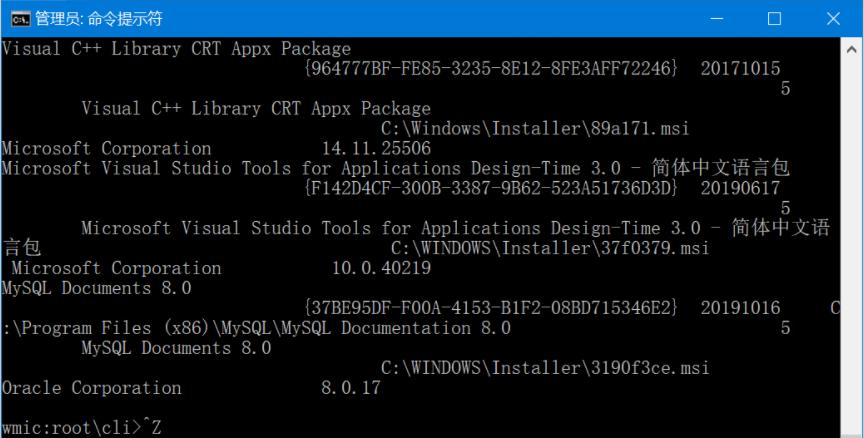The image size is (864, 438).
Task: Click the indented MySQL Documents 8.0 line
Action: [x=176, y=348]
